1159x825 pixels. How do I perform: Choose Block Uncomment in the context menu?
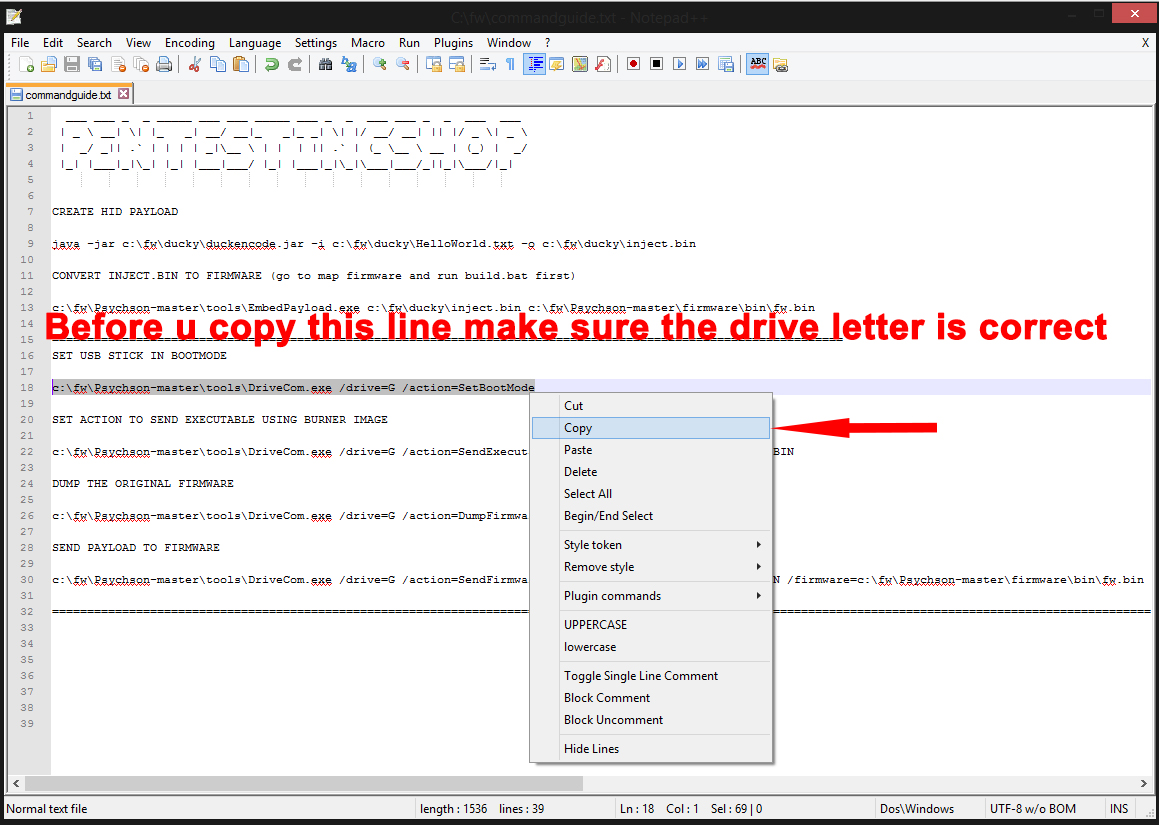click(x=651, y=720)
